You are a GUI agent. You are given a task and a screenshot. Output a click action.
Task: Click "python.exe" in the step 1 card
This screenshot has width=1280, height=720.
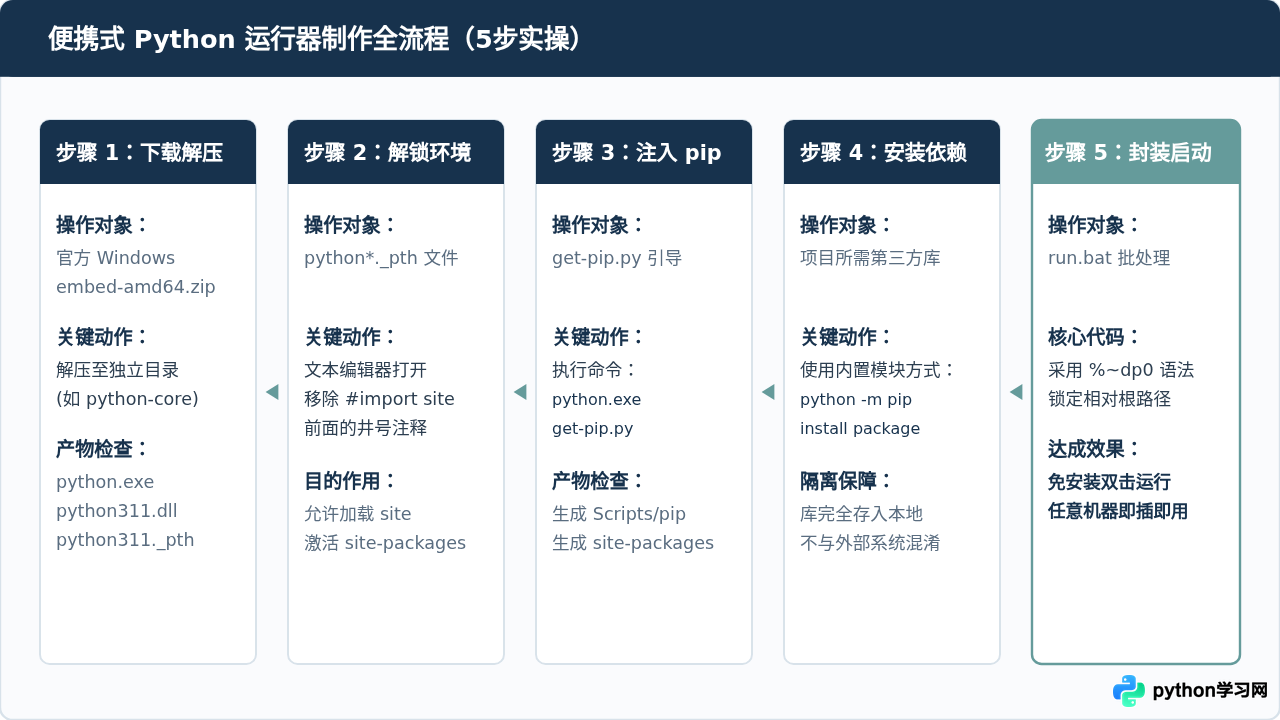[105, 482]
